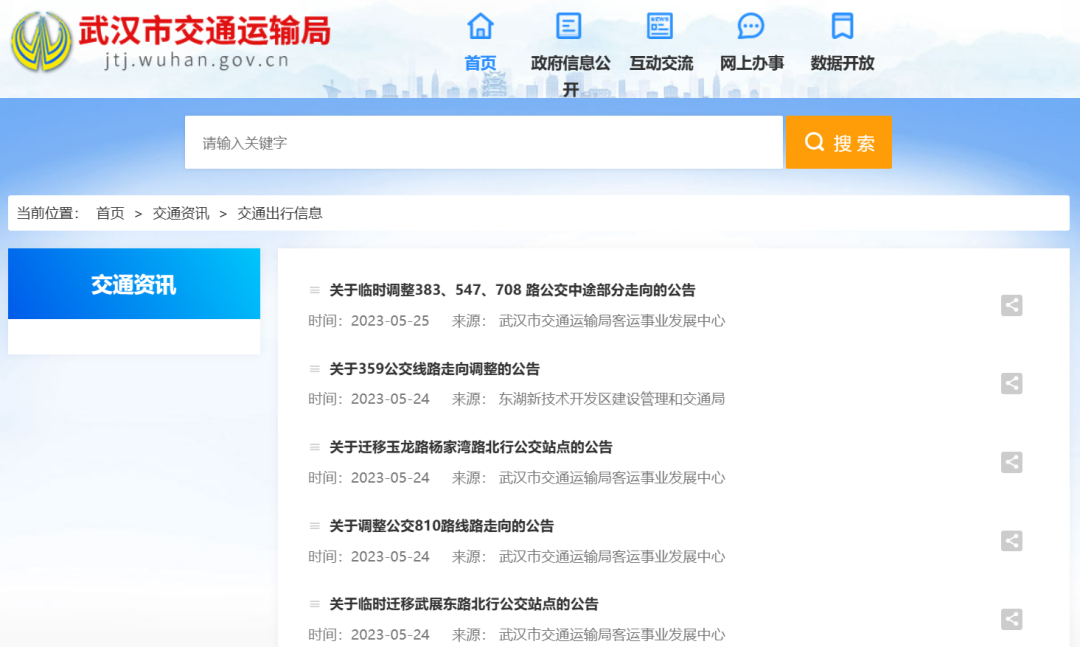The image size is (1080, 647).
Task: Click the share icon for the 810路 adjustment notice
Action: pyautogui.click(x=1012, y=541)
